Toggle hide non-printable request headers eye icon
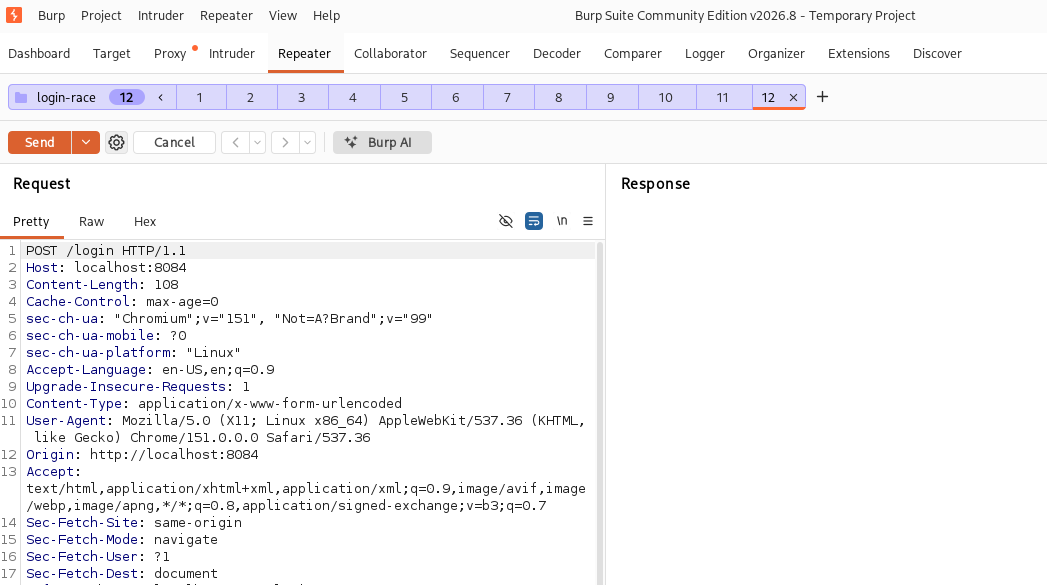This screenshot has width=1047, height=585. pos(505,221)
